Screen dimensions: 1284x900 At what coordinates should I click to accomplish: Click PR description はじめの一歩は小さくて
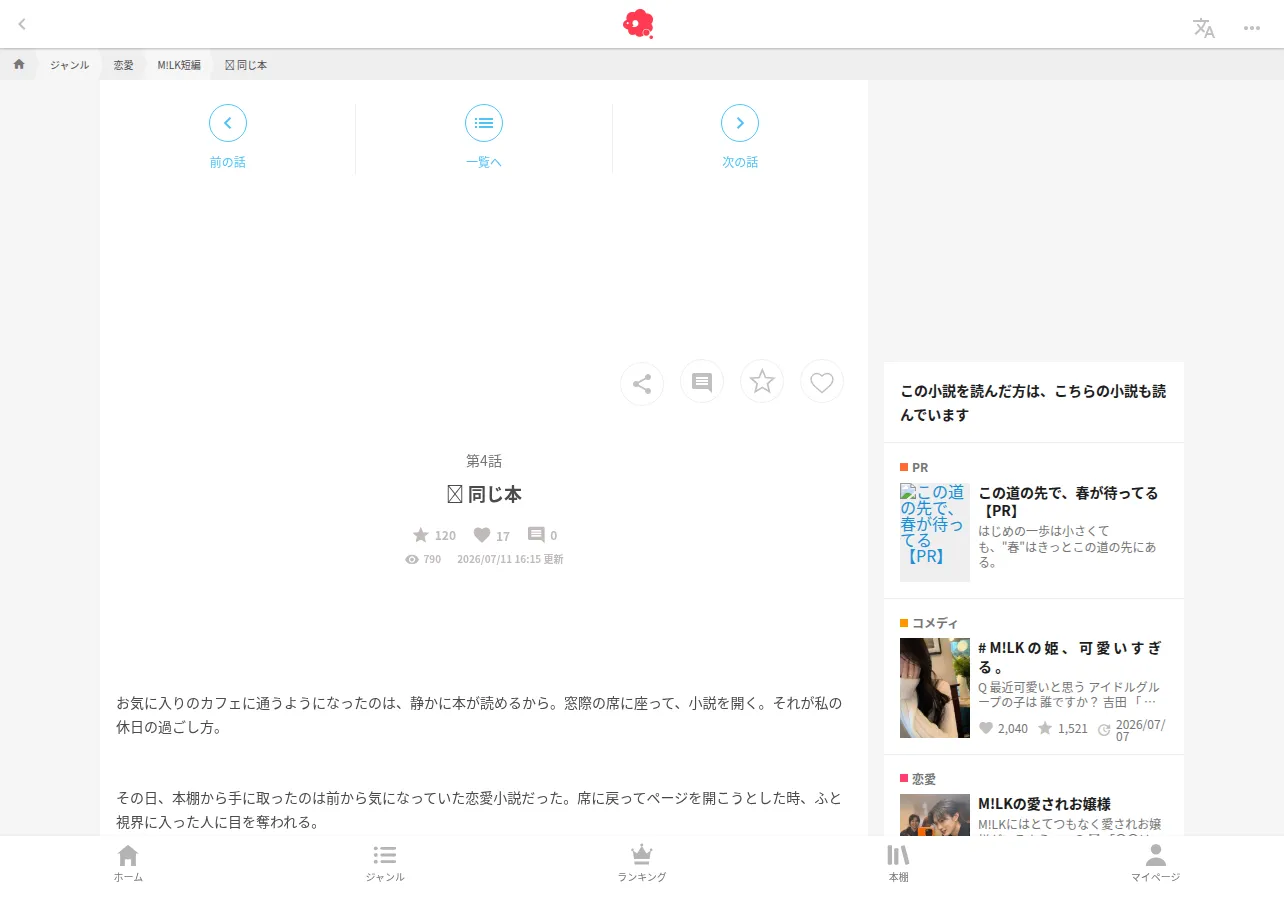(x=1068, y=546)
